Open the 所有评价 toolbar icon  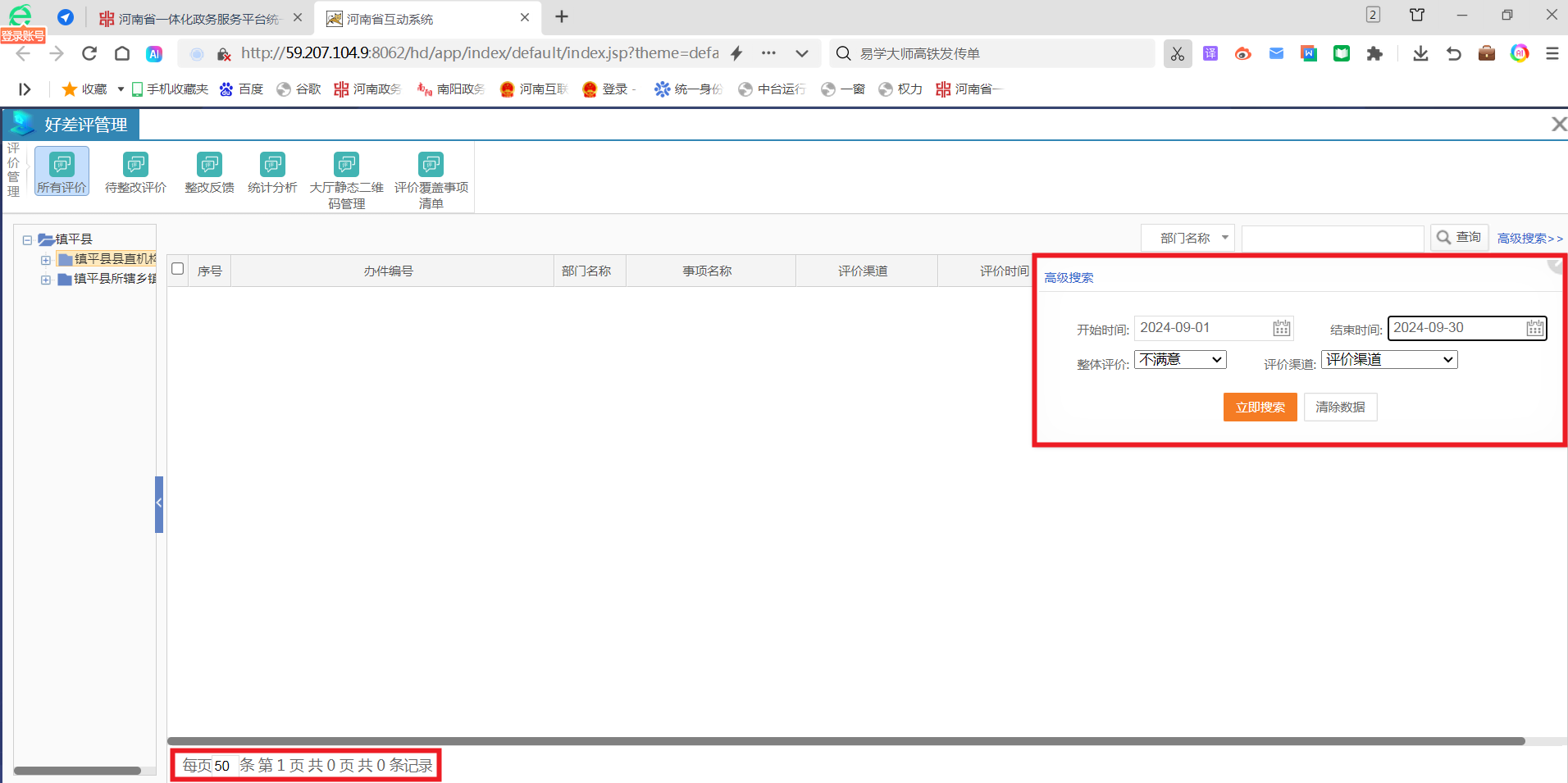pyautogui.click(x=62, y=171)
